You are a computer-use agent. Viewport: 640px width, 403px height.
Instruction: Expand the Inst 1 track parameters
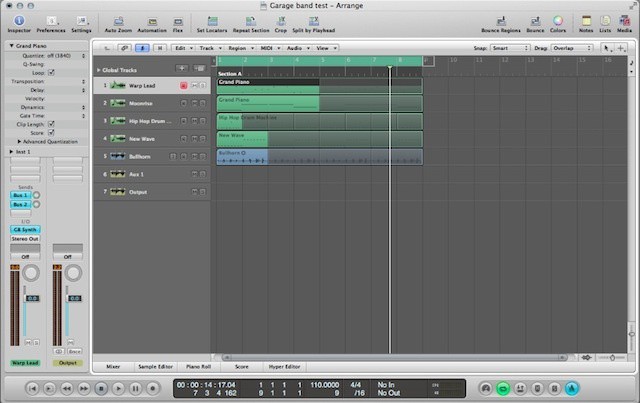[11, 151]
